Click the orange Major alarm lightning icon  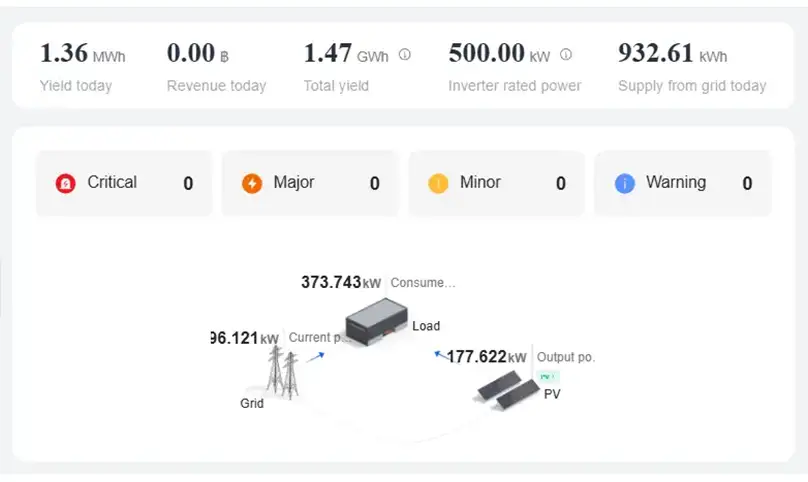pyautogui.click(x=252, y=183)
